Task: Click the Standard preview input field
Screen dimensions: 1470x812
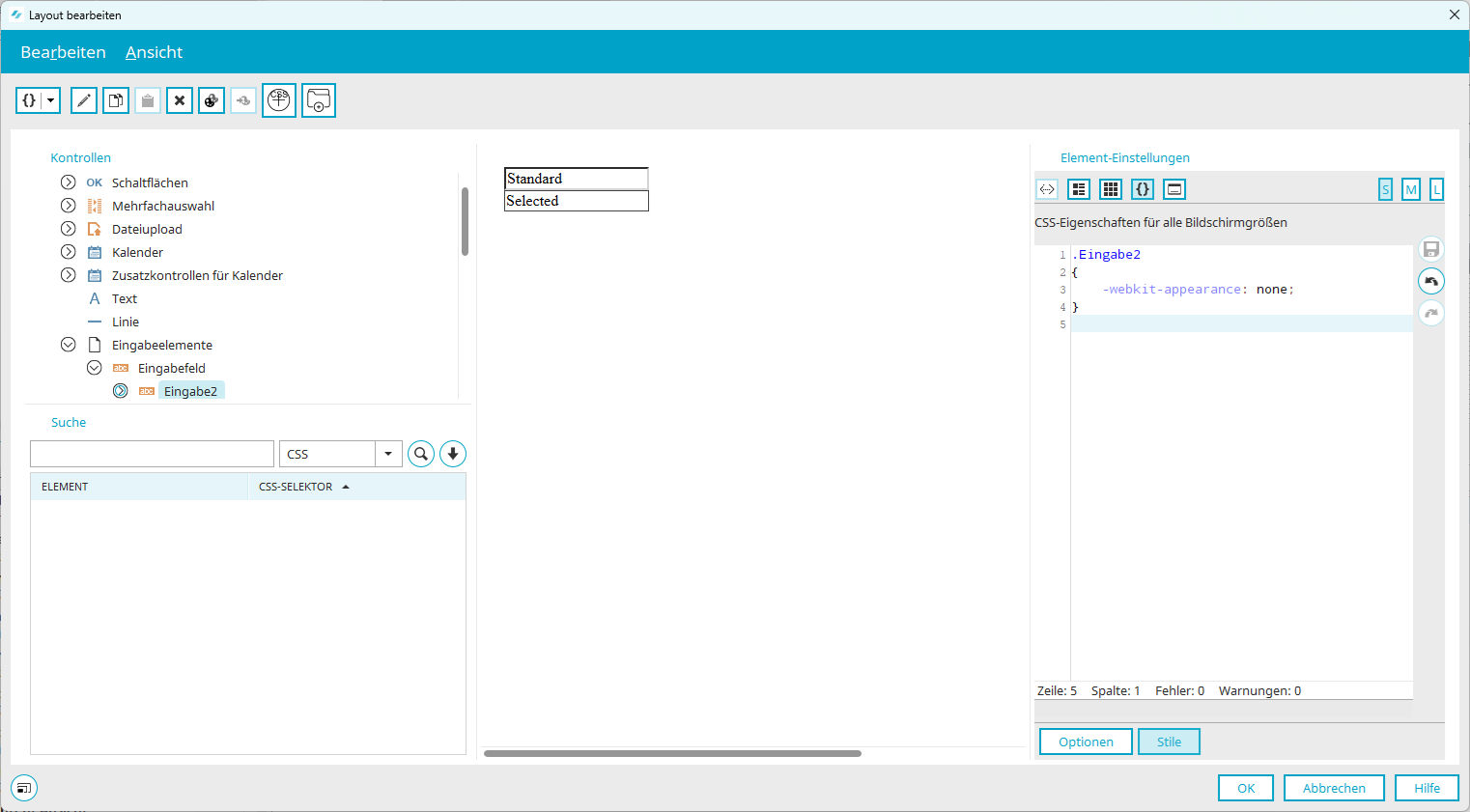Action: point(577,179)
